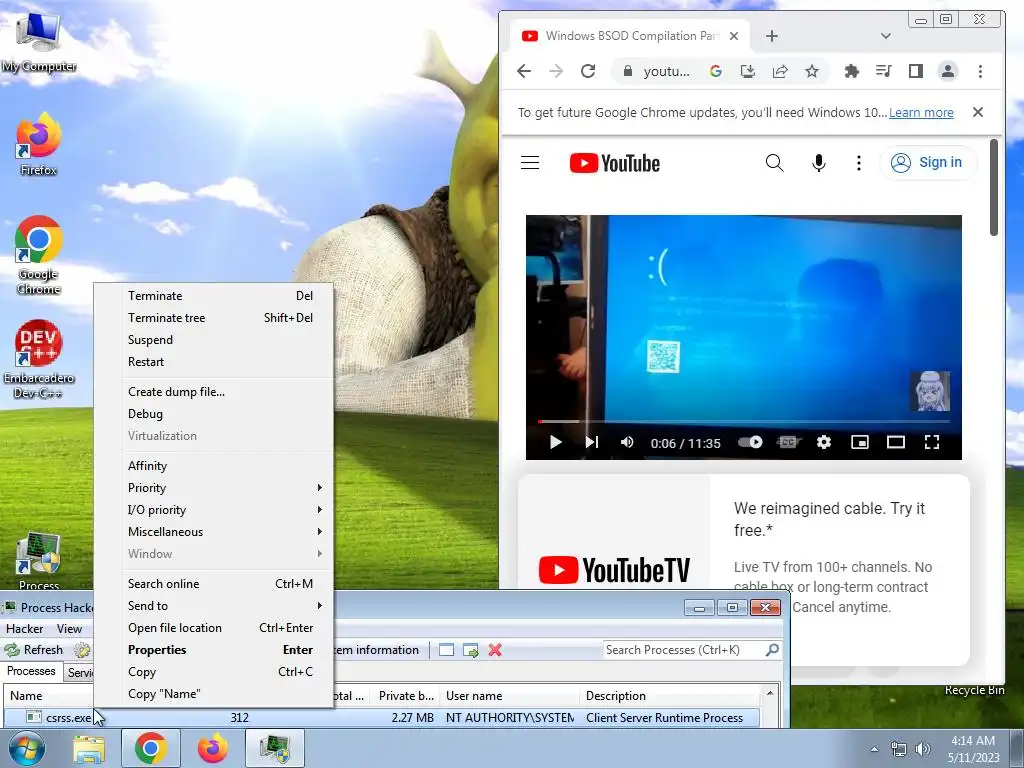Search YouTube with voice microphone
The width and height of the screenshot is (1024, 768).
point(818,163)
